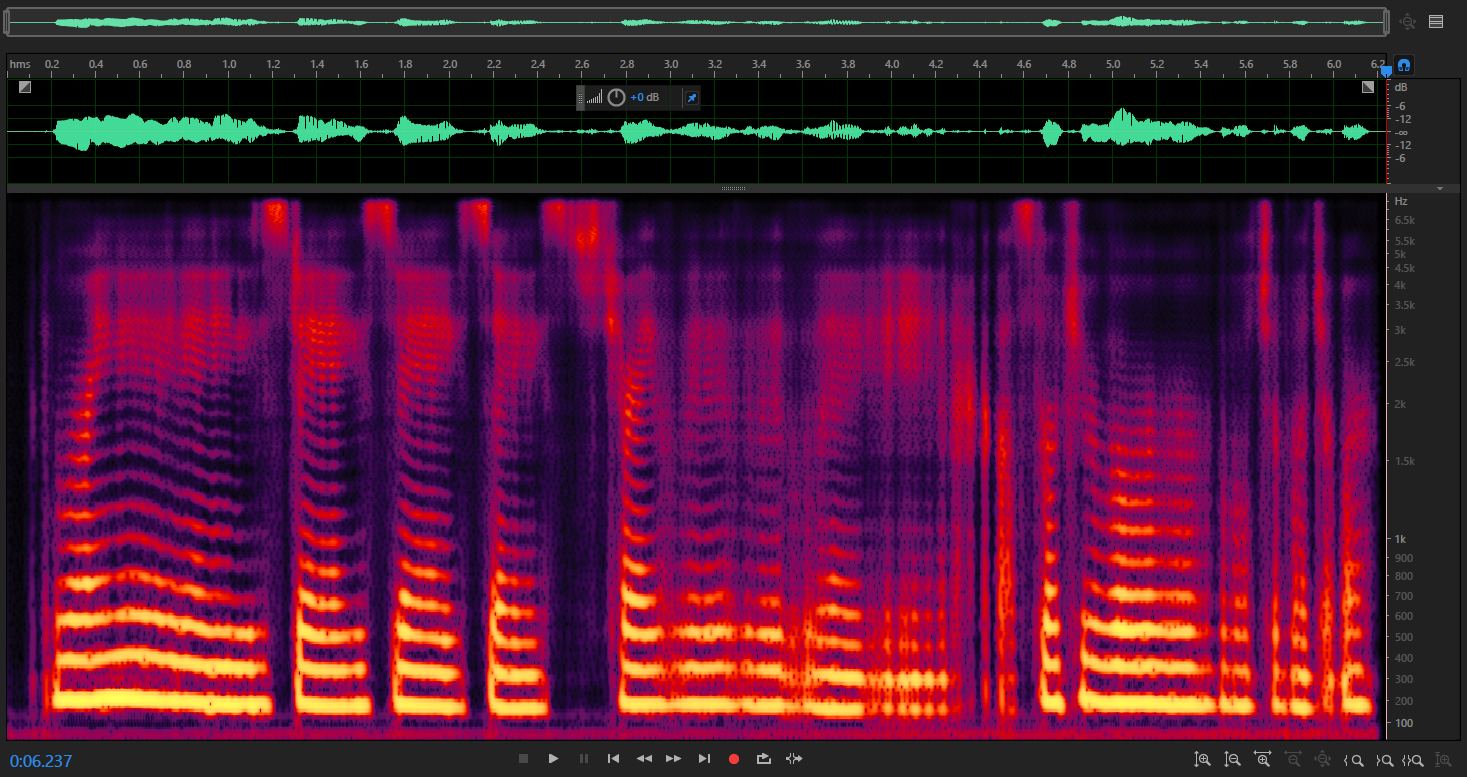Screen dimensions: 1467x777
Task: Click the overview navigator waveform bar
Action: click(x=697, y=22)
